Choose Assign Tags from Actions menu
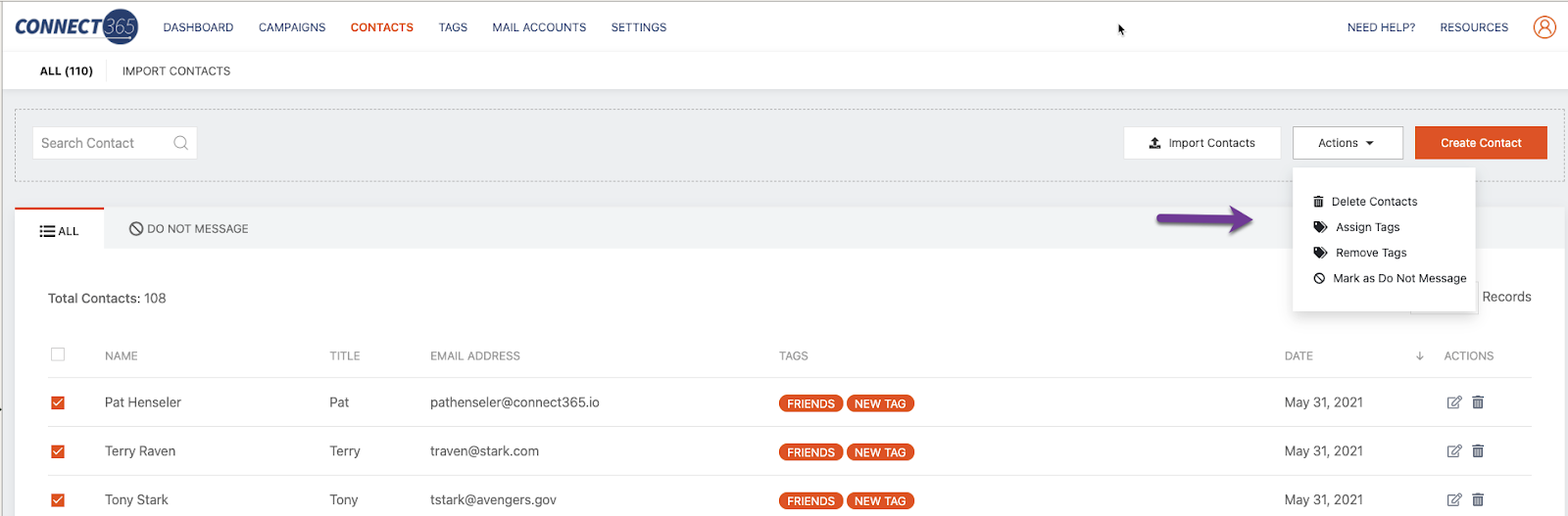Image resolution: width=1568 pixels, height=516 pixels. [1367, 227]
